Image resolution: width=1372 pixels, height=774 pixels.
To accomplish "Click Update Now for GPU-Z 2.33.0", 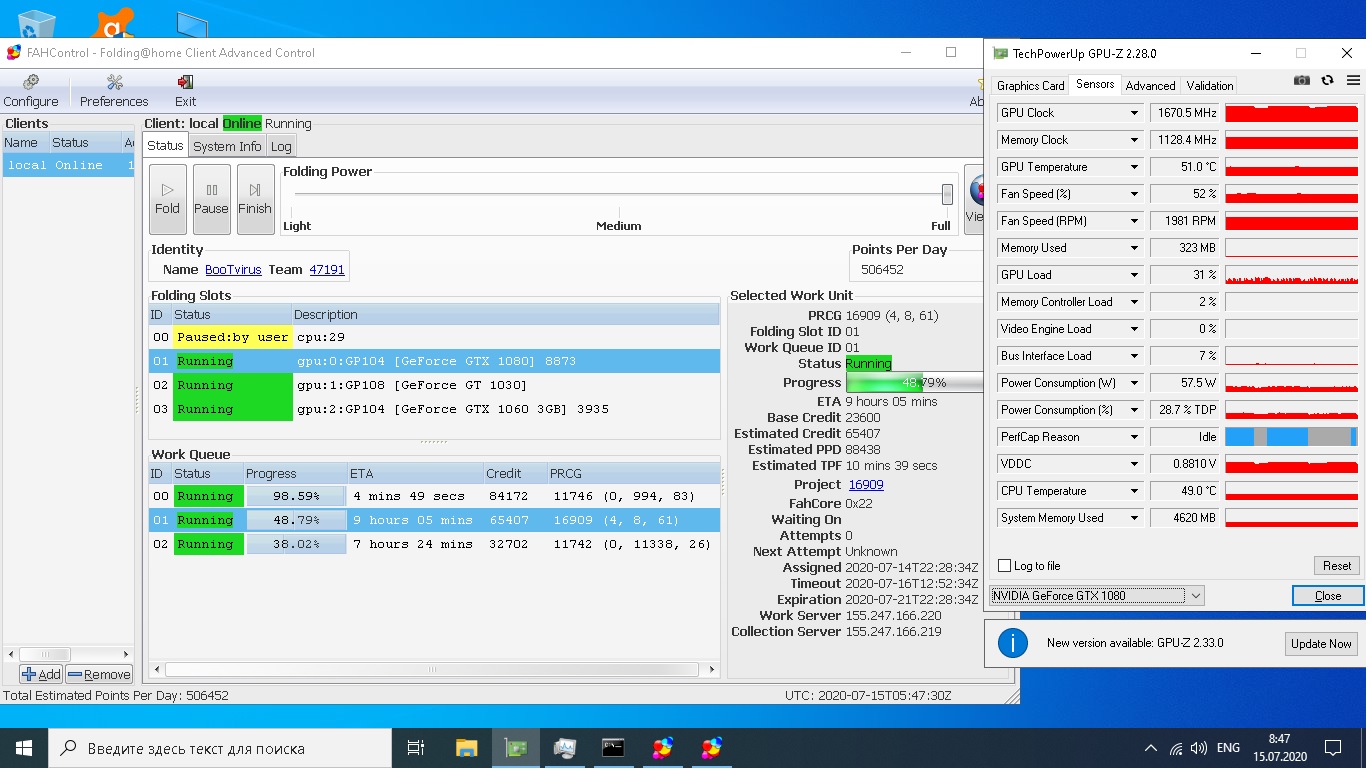I will 1321,644.
